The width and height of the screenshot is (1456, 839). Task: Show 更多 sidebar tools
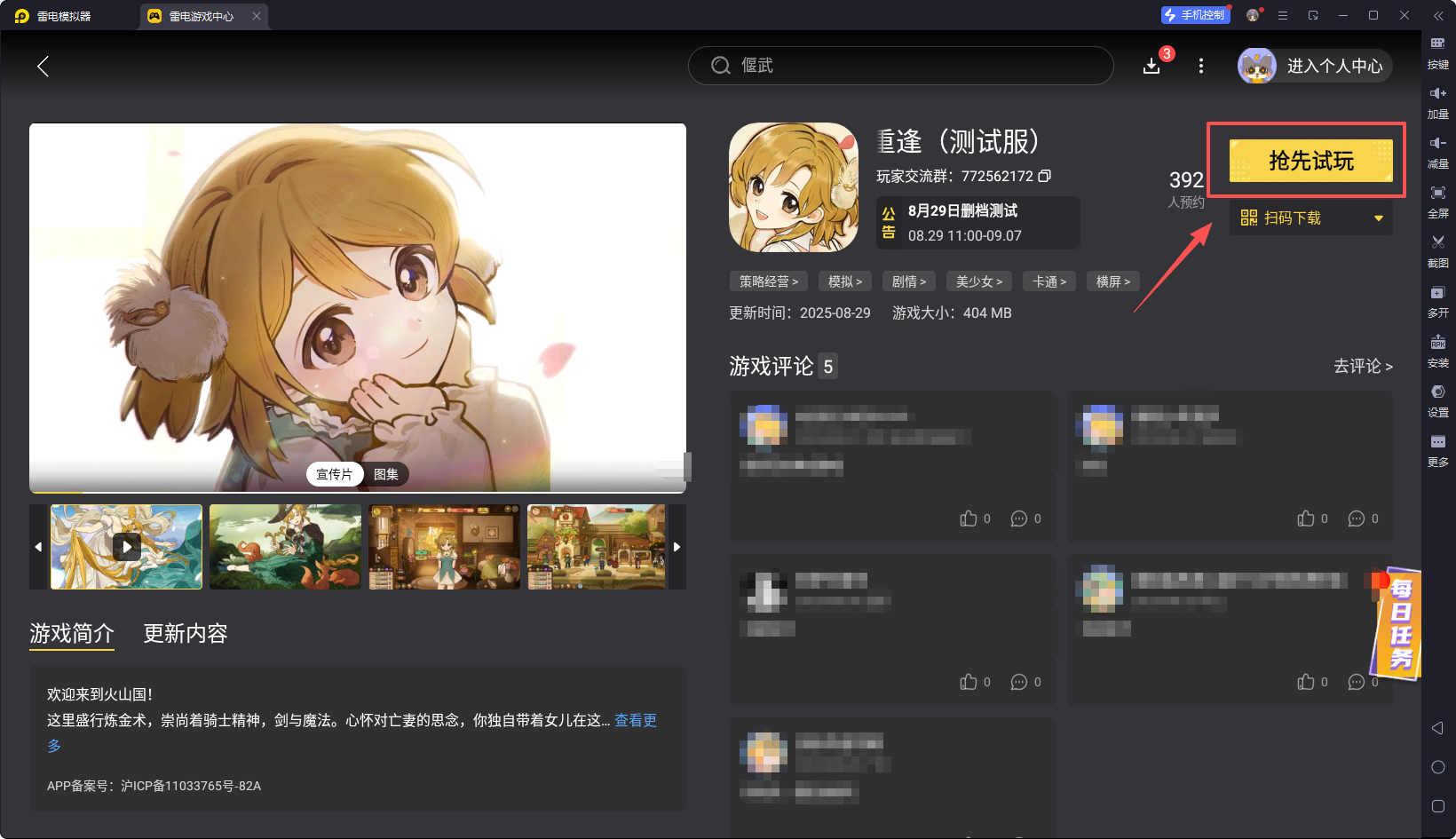click(x=1438, y=451)
